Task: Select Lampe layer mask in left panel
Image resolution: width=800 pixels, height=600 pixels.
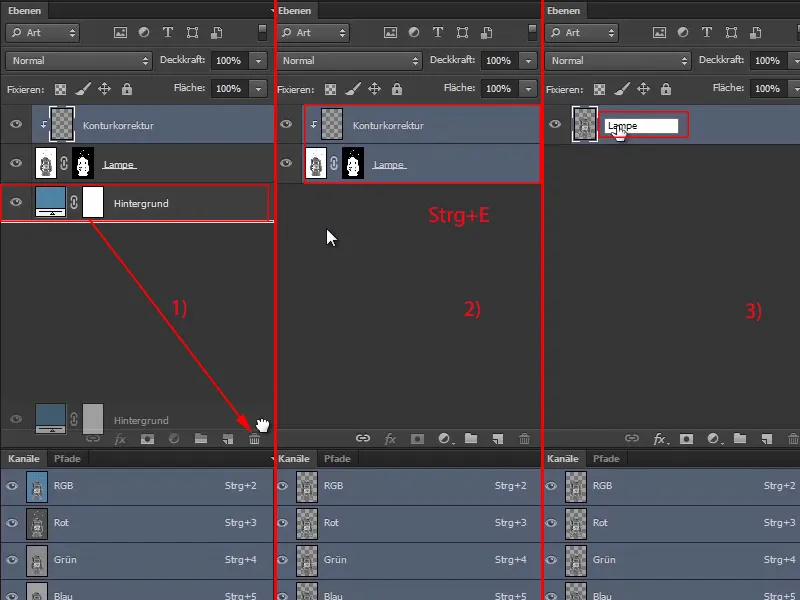Action: click(83, 163)
